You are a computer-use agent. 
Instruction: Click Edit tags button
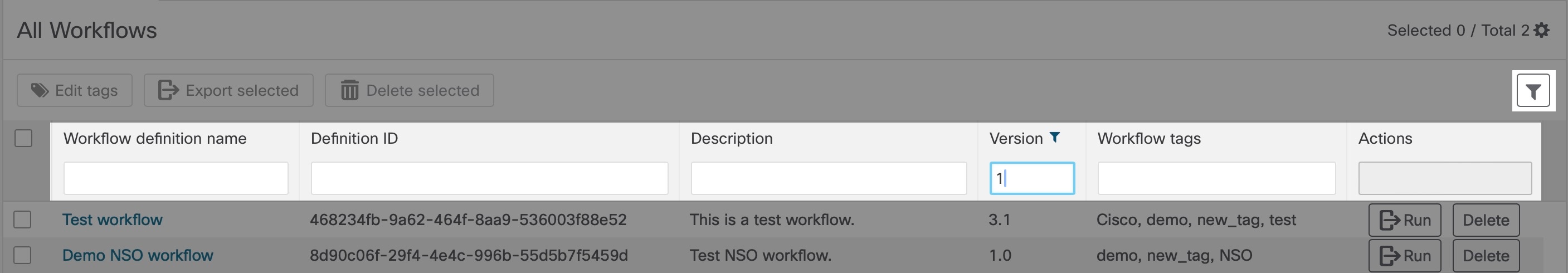pos(74,91)
